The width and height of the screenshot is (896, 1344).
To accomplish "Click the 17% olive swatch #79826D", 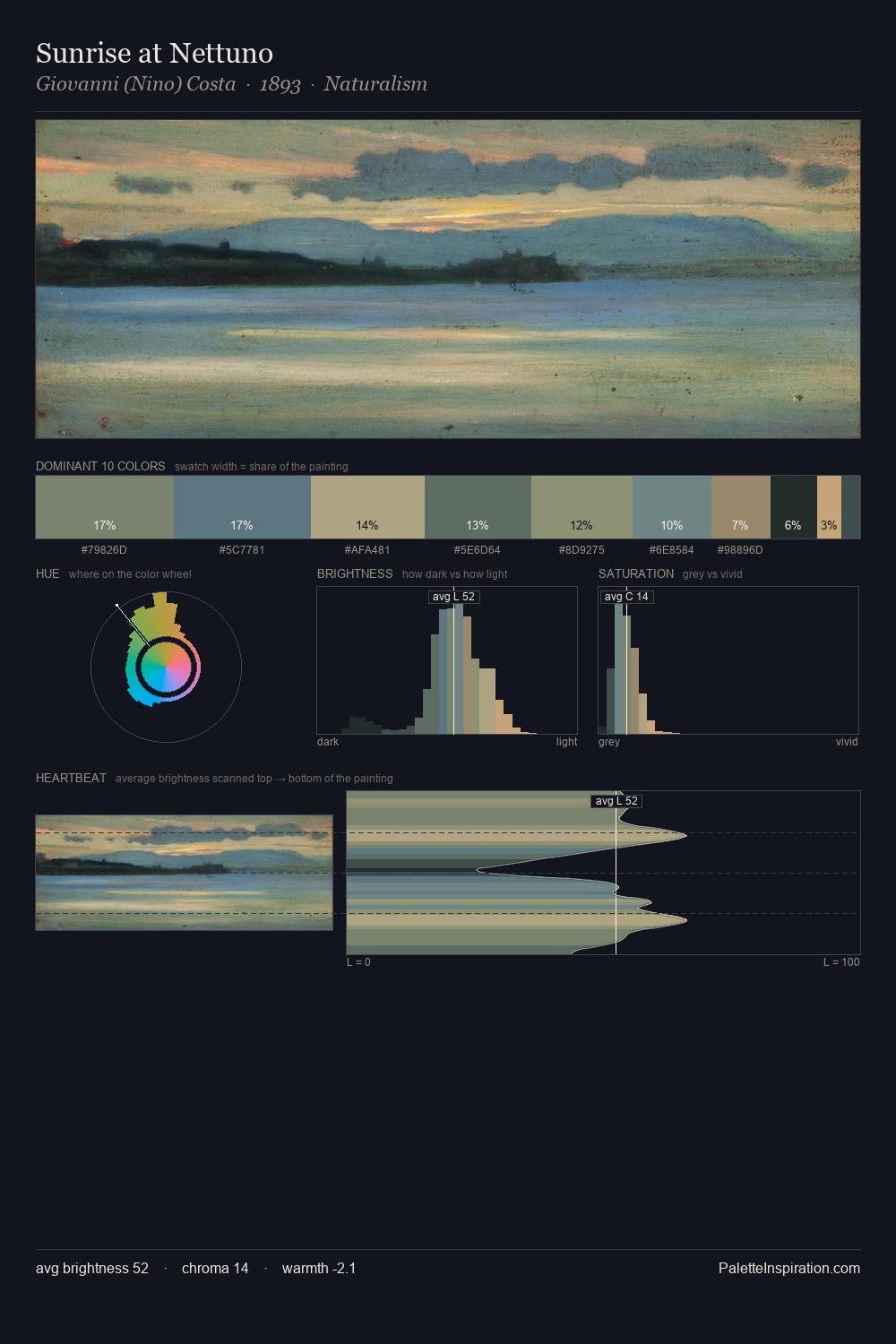I will click(105, 507).
